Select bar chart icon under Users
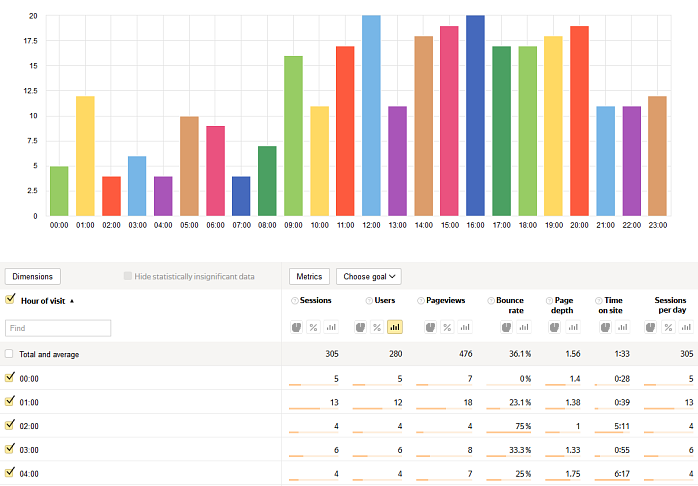Screen dimensions: 698x486 (x=394, y=327)
